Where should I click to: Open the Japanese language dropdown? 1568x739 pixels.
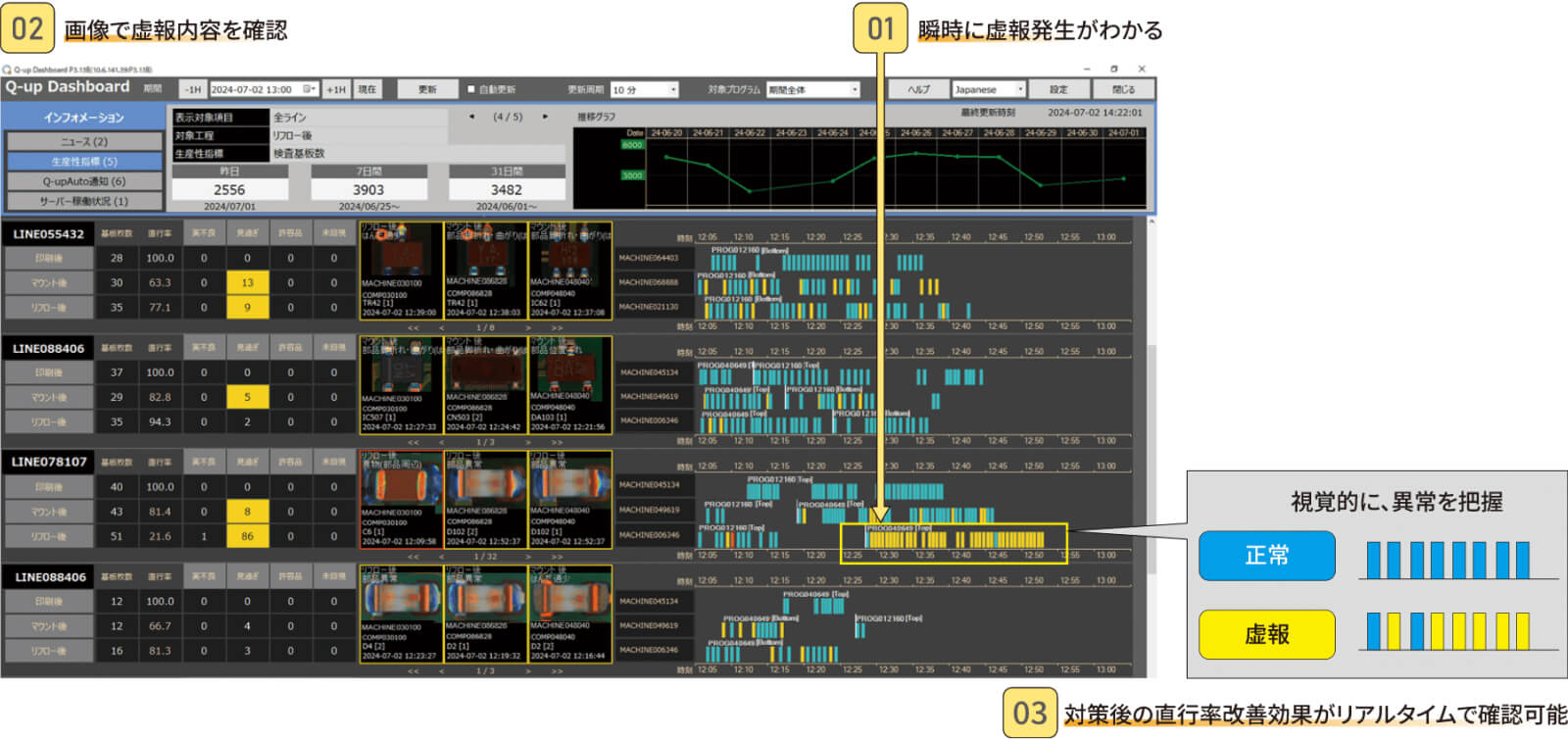coord(989,89)
